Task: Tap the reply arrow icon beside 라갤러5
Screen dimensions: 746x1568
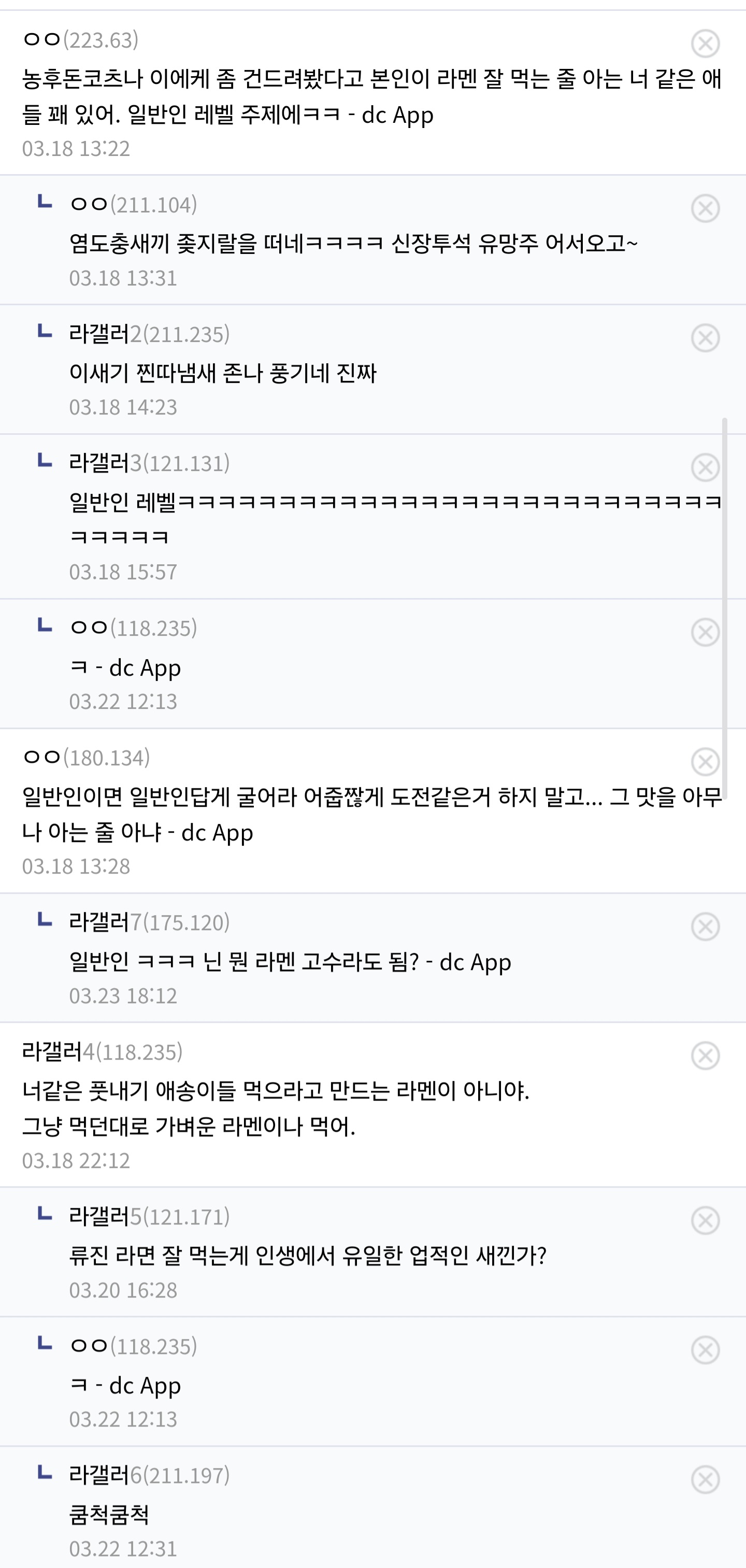Action: [45, 1215]
